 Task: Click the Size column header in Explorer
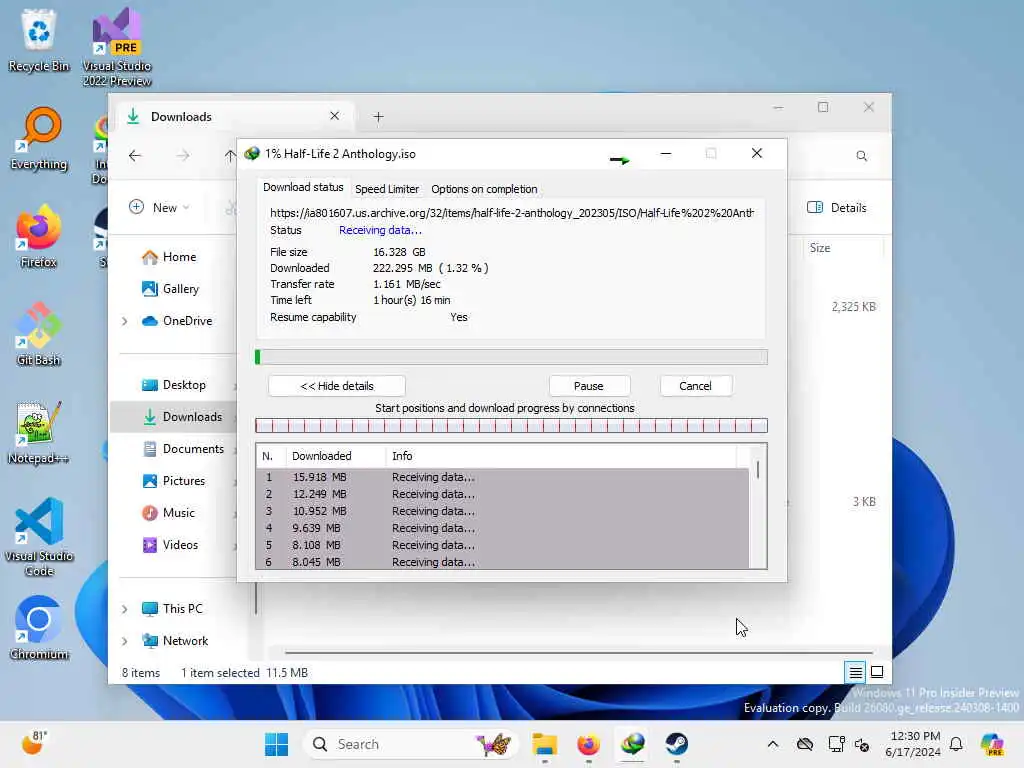tap(843, 248)
